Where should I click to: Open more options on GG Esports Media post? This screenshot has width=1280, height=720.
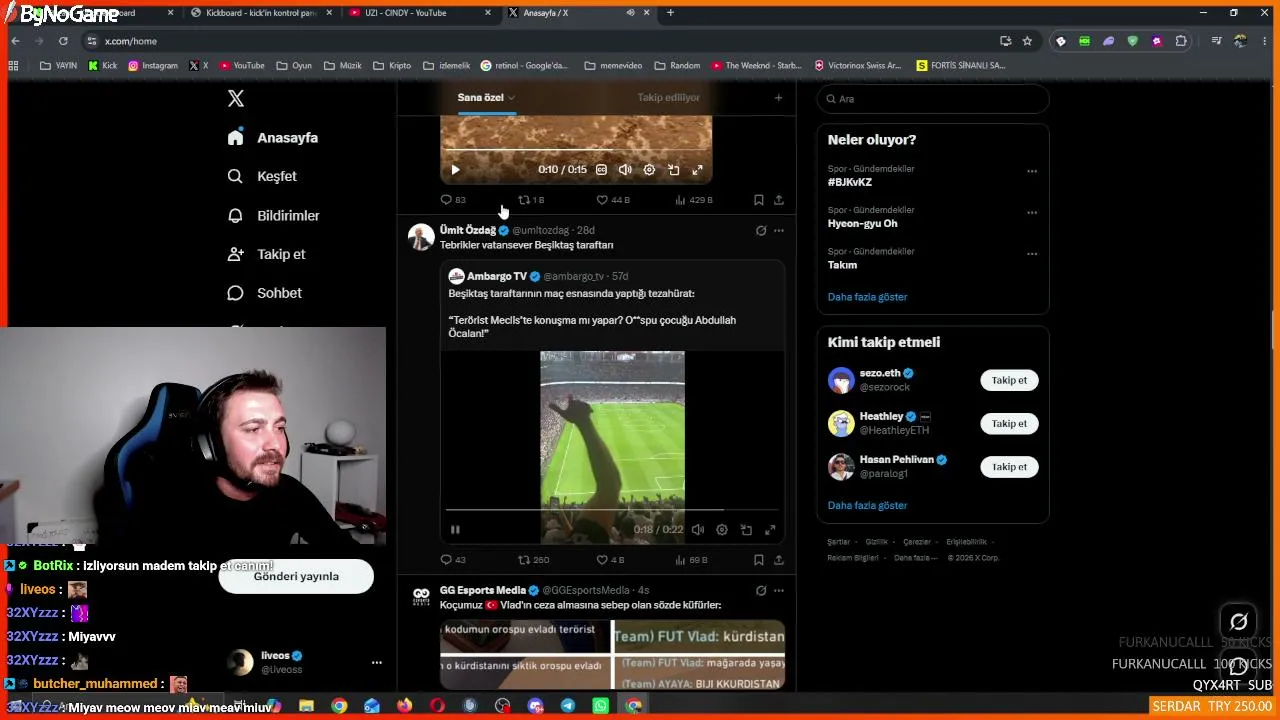(x=779, y=590)
